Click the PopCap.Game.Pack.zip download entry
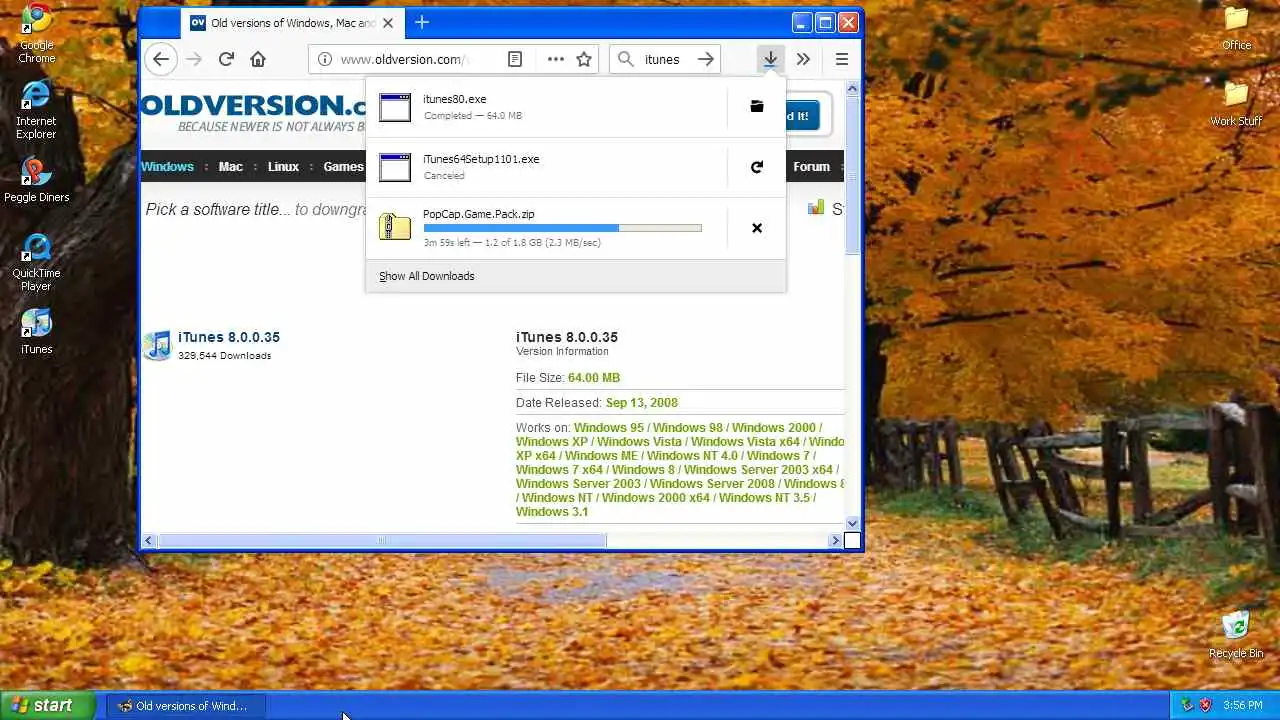The width and height of the screenshot is (1280, 720). (547, 228)
